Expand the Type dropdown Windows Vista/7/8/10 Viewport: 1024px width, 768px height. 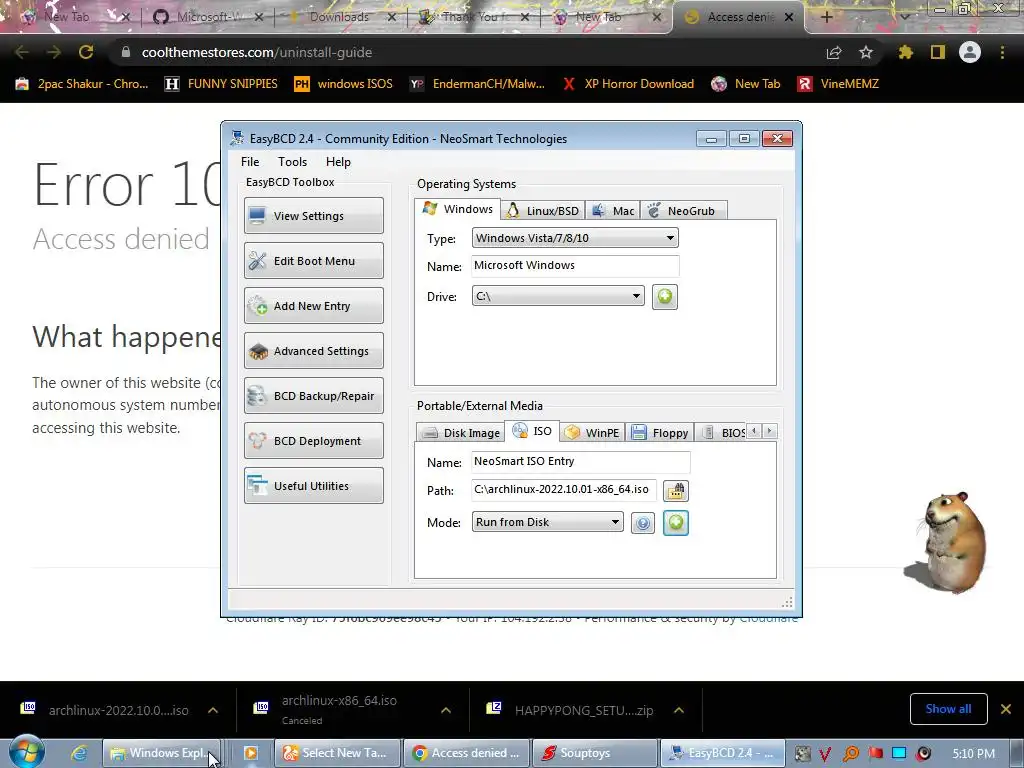point(575,238)
